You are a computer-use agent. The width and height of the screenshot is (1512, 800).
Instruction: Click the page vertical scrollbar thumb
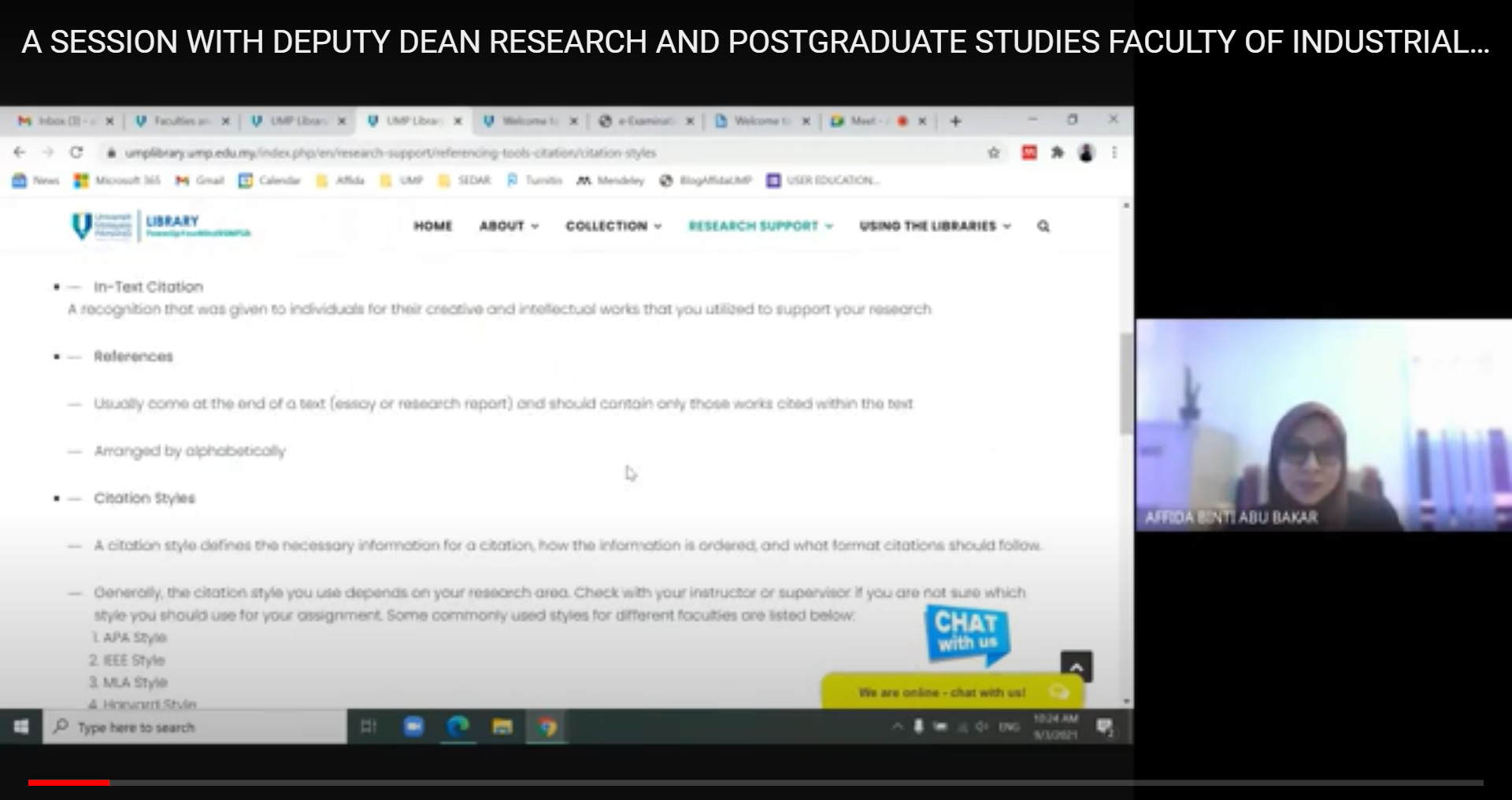click(x=1126, y=384)
